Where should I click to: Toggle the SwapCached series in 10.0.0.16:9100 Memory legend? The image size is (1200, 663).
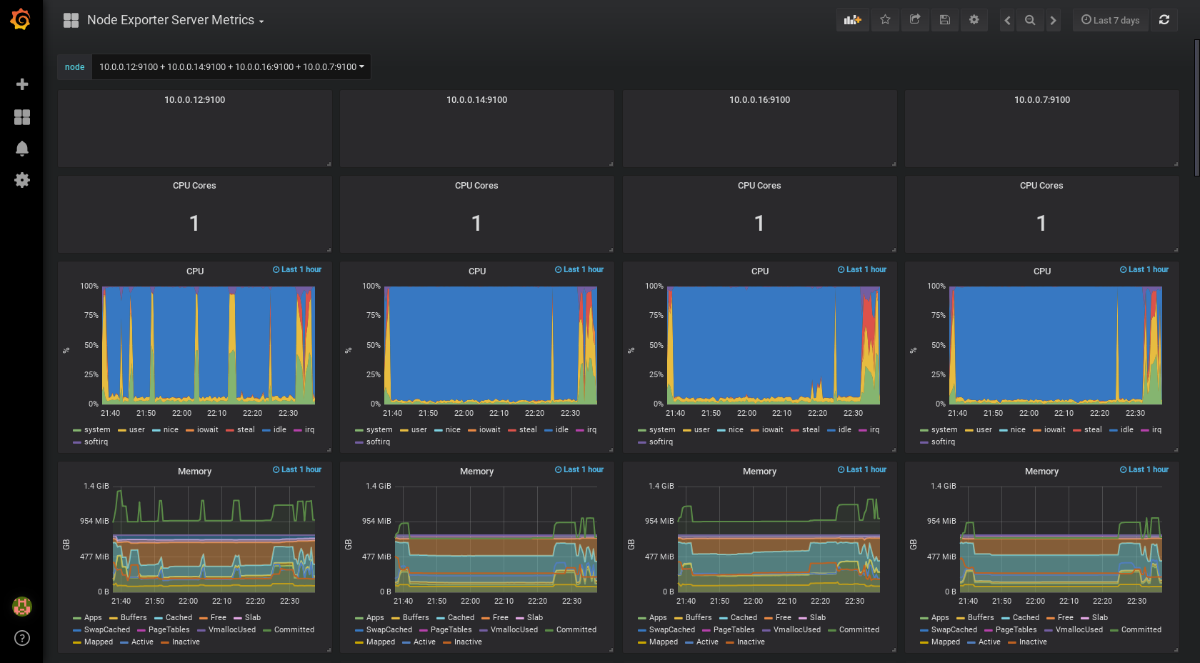click(x=671, y=630)
